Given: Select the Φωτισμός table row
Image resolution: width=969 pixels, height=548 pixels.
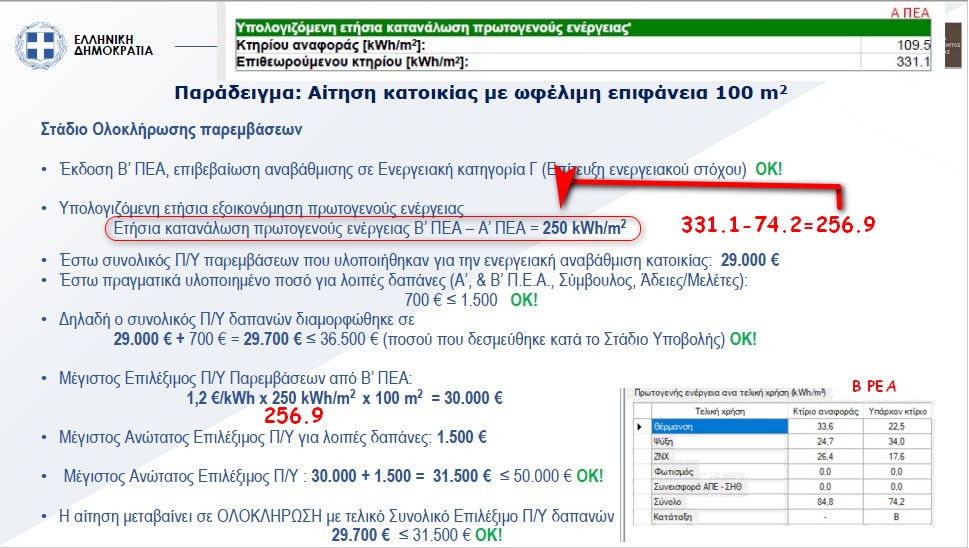Looking at the screenshot, I should pos(707,472).
